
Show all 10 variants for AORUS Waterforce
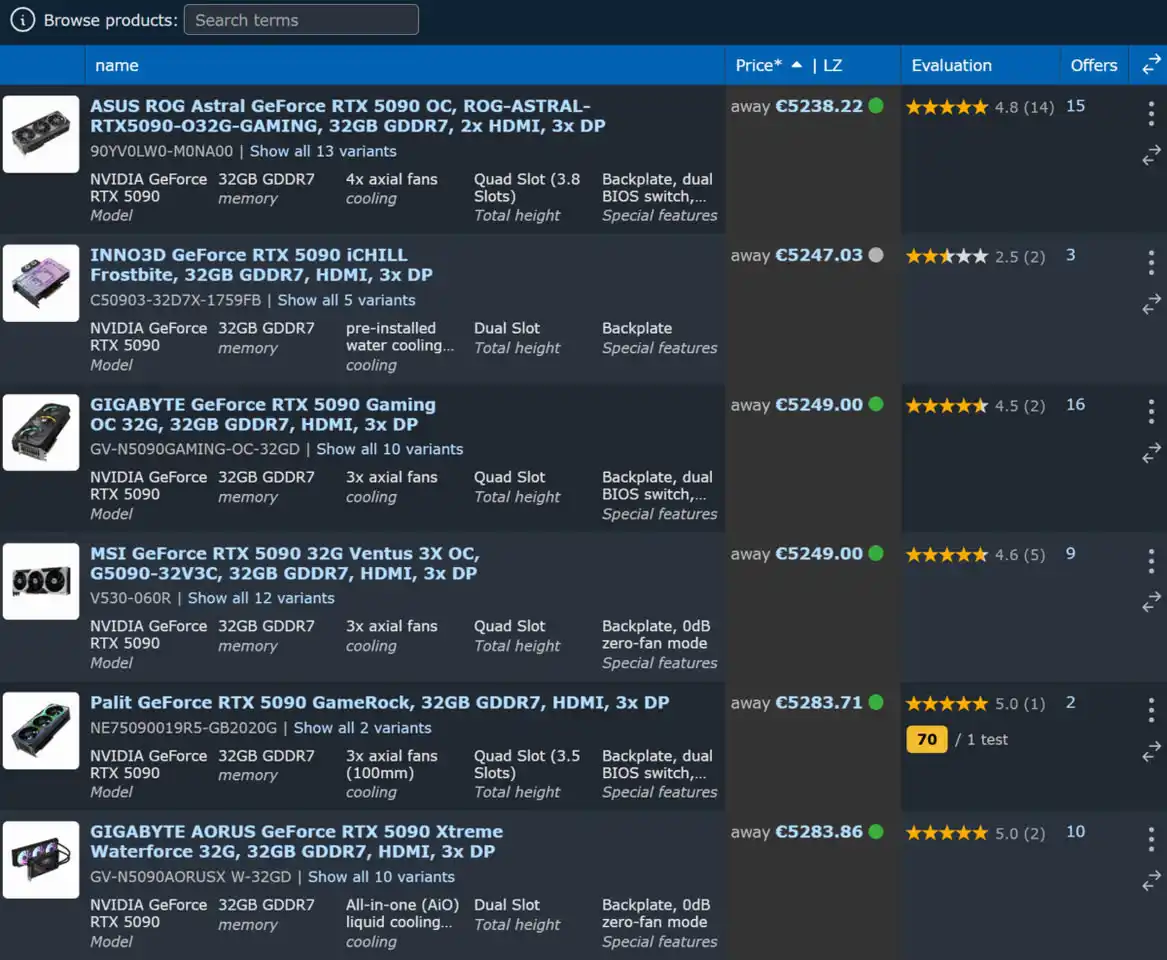pos(381,877)
